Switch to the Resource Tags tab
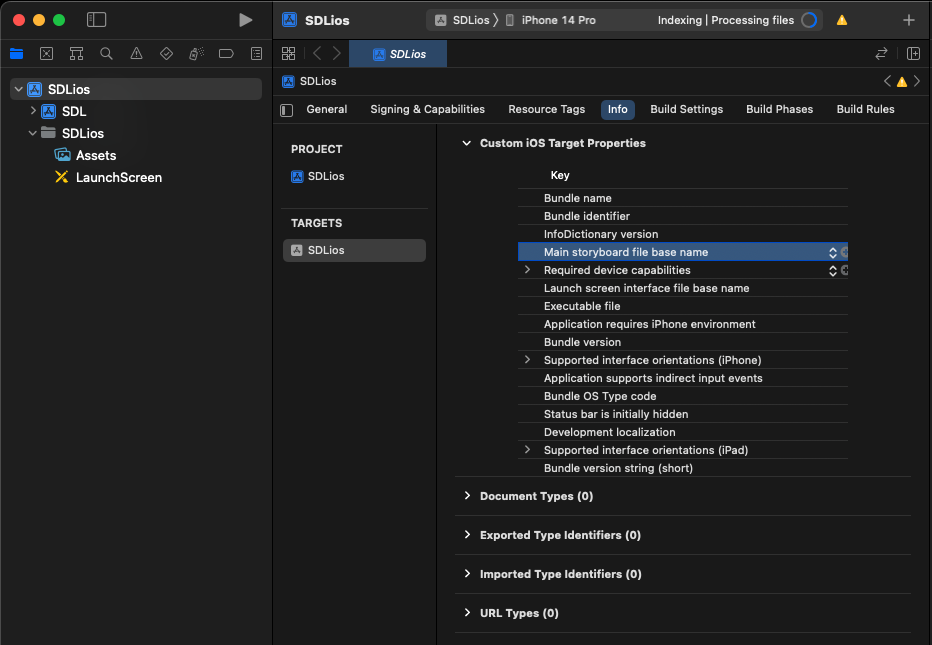 coord(546,109)
